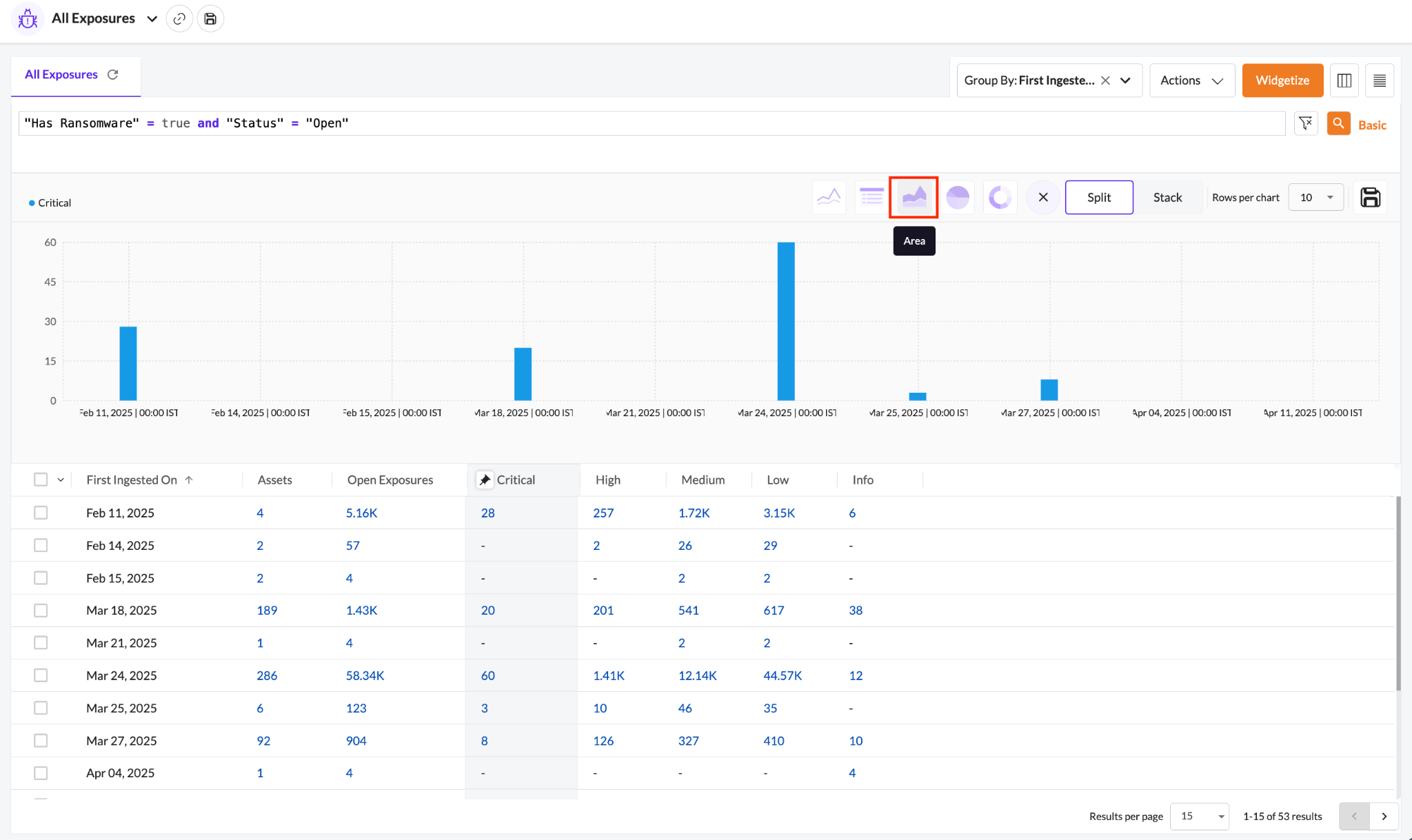Click the query search input field
This screenshot has height=840, width=1412.
point(652,123)
